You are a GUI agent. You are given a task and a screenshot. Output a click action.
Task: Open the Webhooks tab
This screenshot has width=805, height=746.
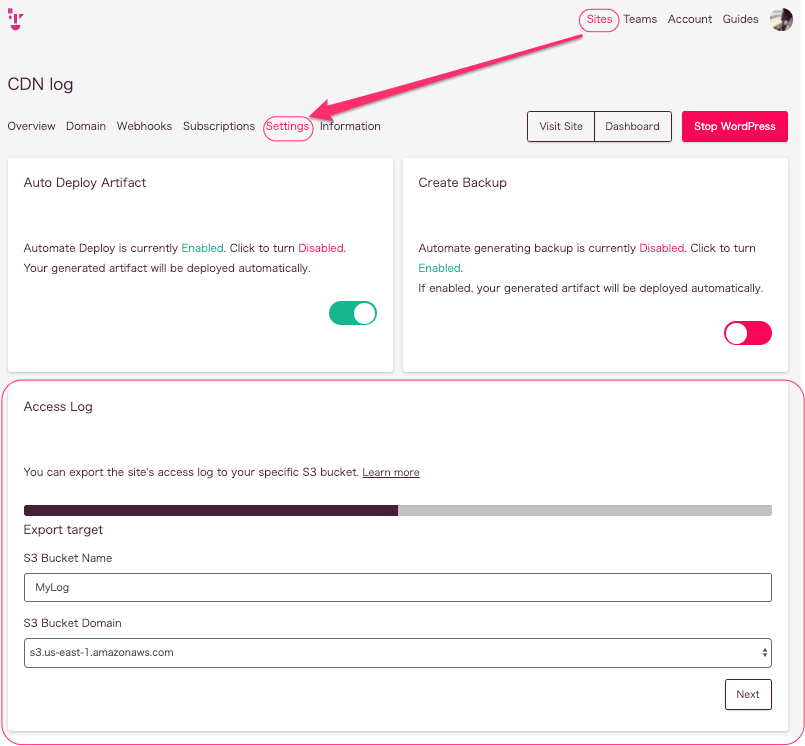(x=144, y=126)
